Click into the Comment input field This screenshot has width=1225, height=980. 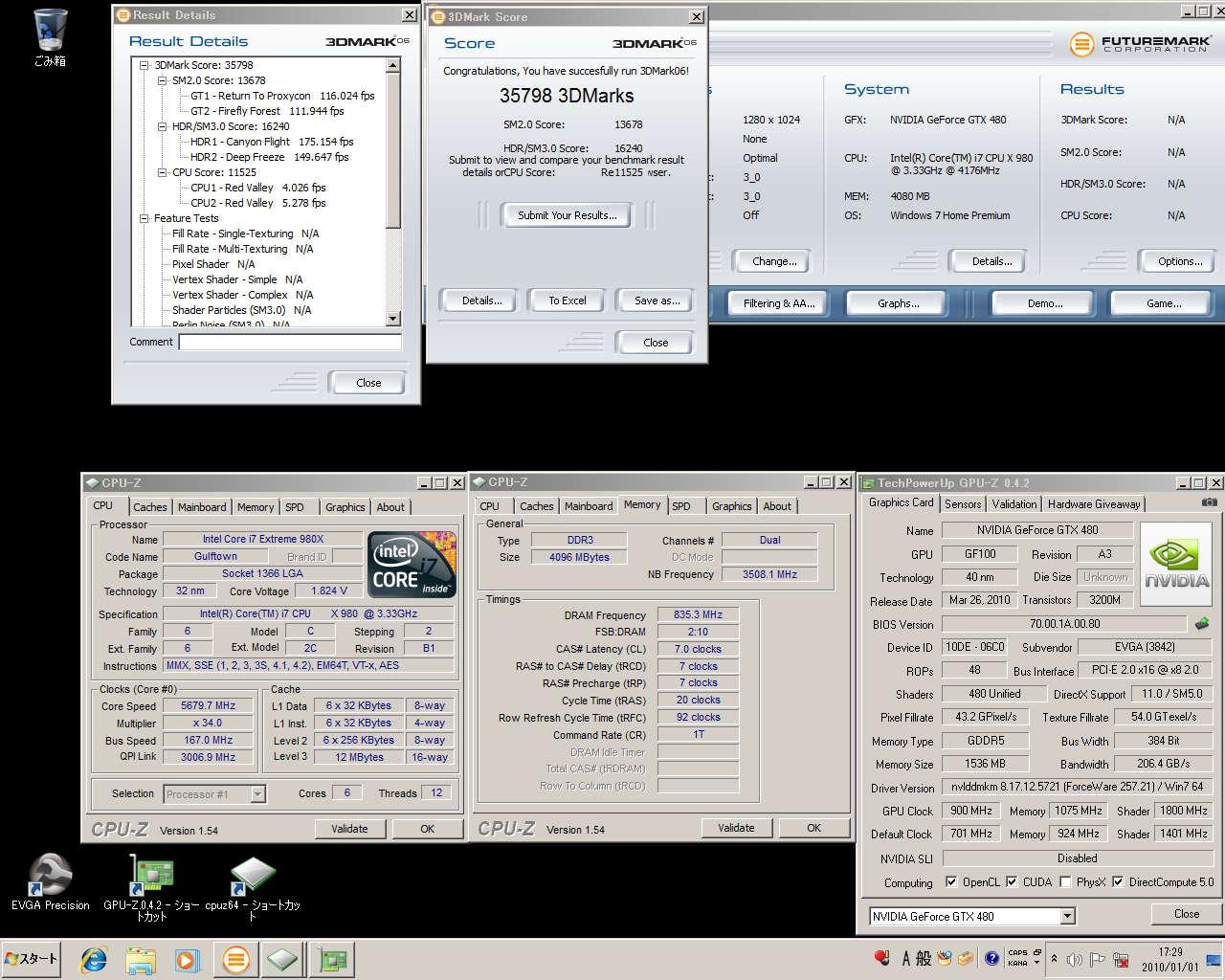pos(290,342)
